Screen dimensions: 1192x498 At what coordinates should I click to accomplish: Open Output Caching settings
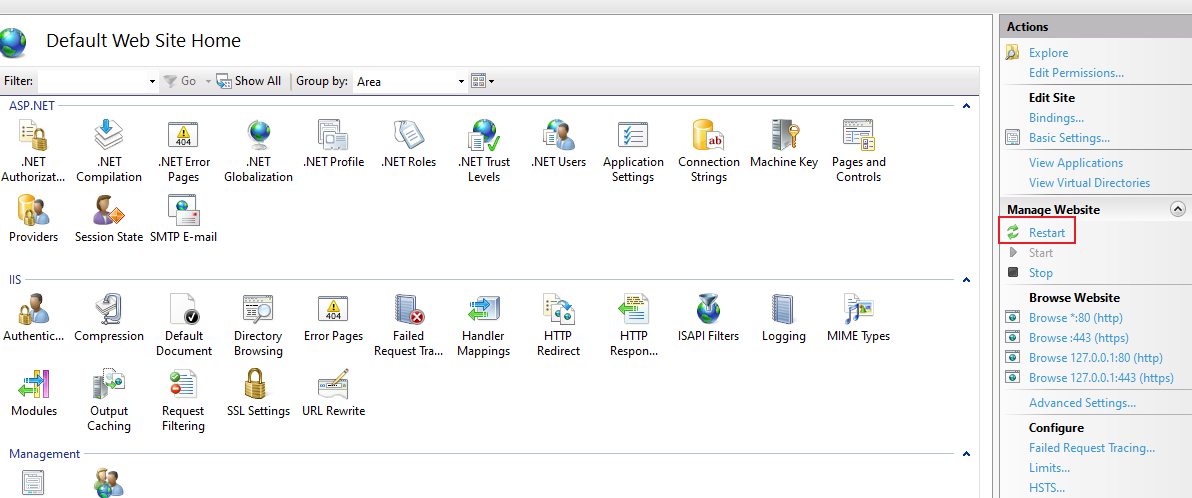tap(109, 401)
